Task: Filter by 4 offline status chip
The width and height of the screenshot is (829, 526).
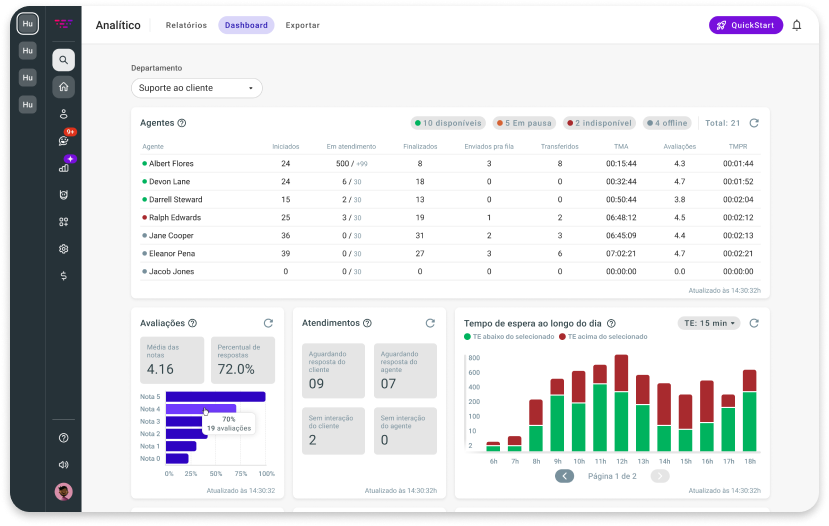Action: click(666, 123)
